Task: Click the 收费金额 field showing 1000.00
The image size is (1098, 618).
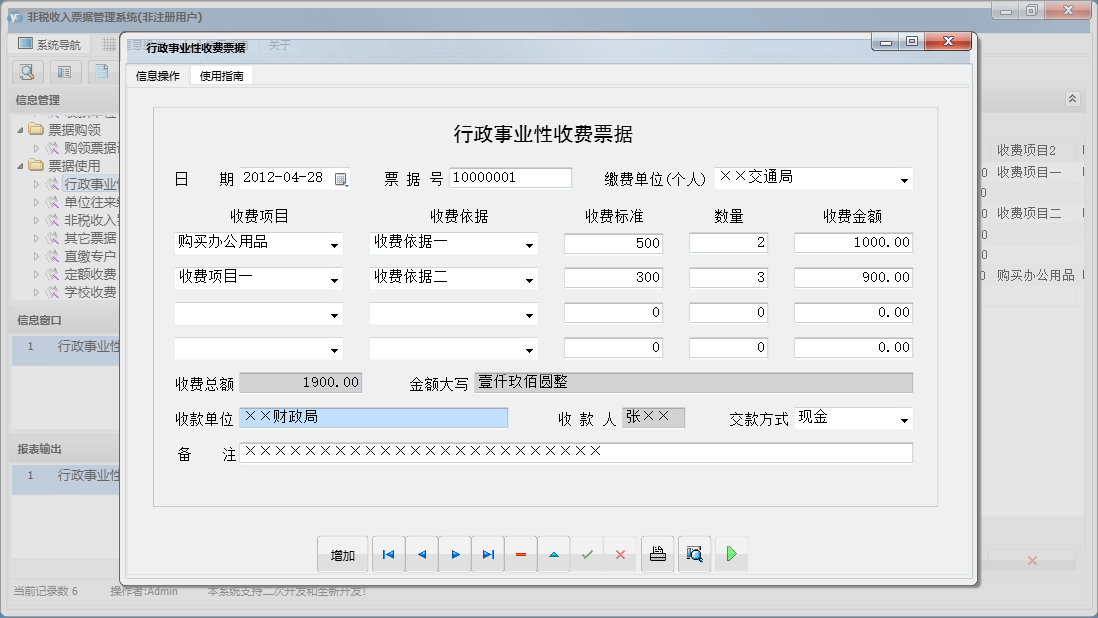Action: (x=853, y=243)
